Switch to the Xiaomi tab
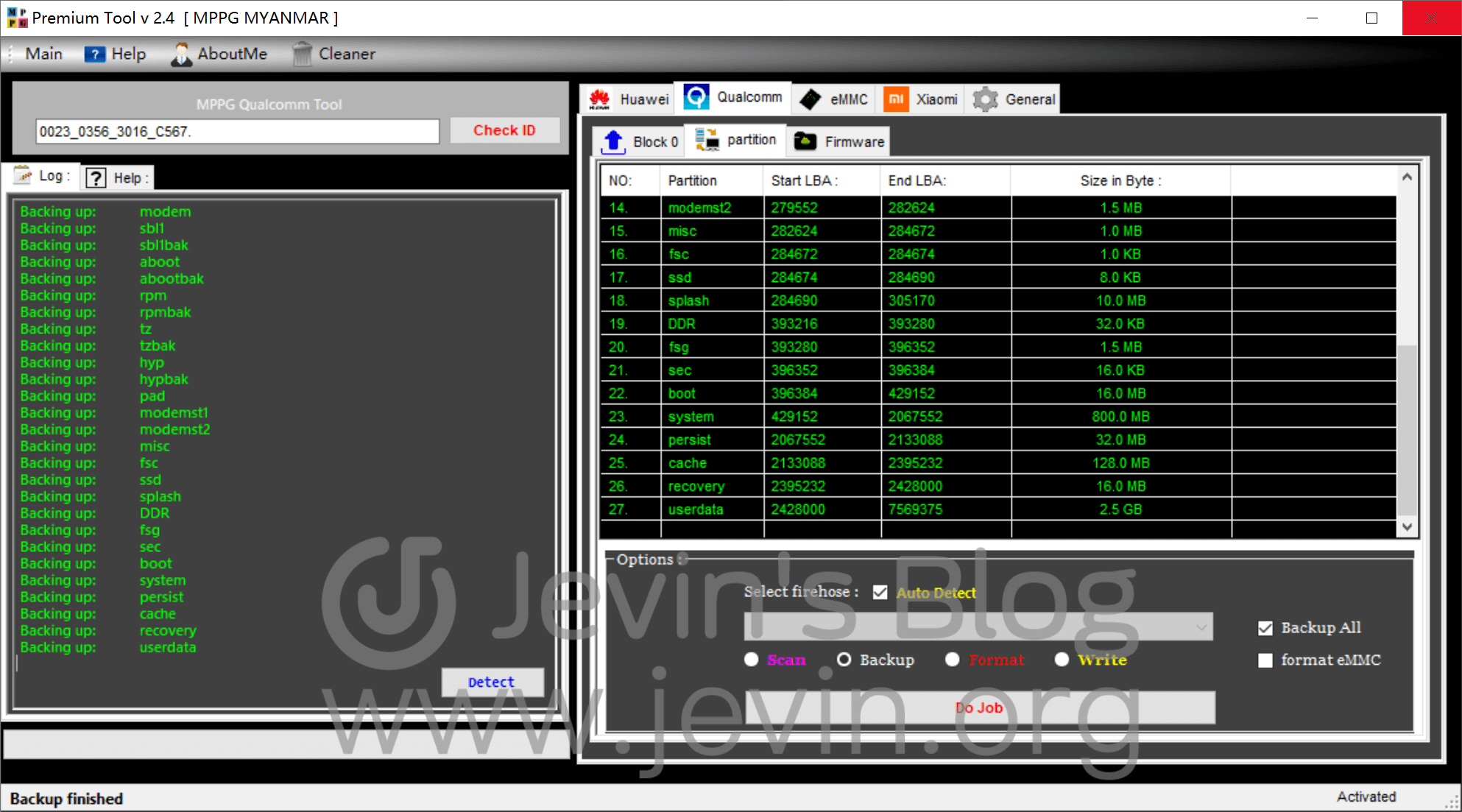 coord(920,99)
